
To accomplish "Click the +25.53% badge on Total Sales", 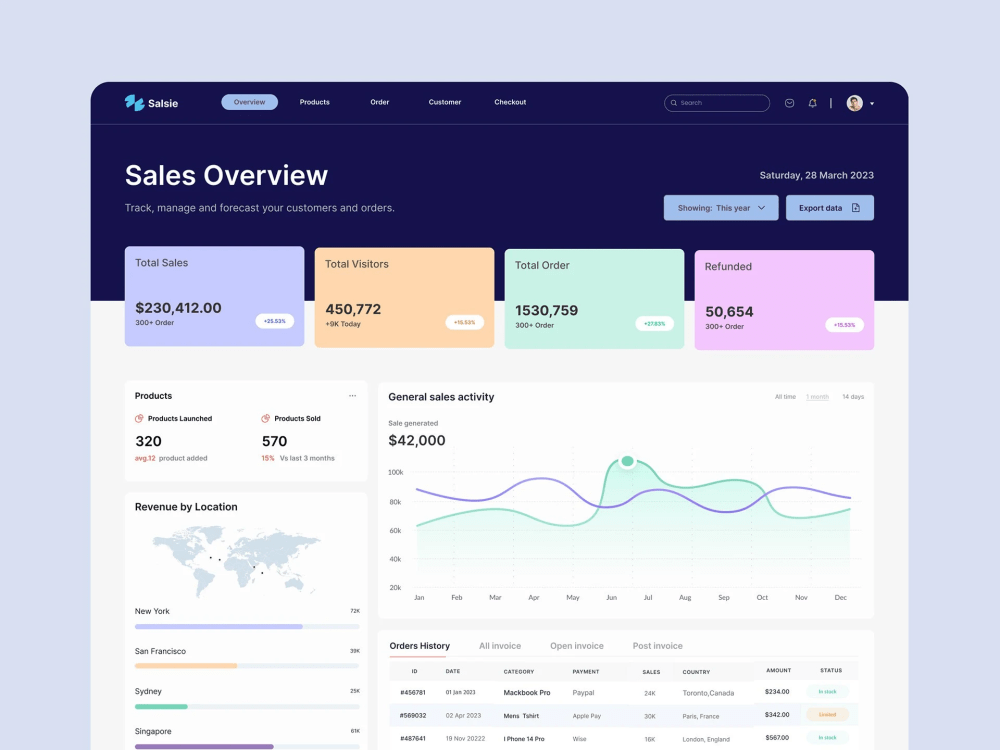I will (x=275, y=321).
